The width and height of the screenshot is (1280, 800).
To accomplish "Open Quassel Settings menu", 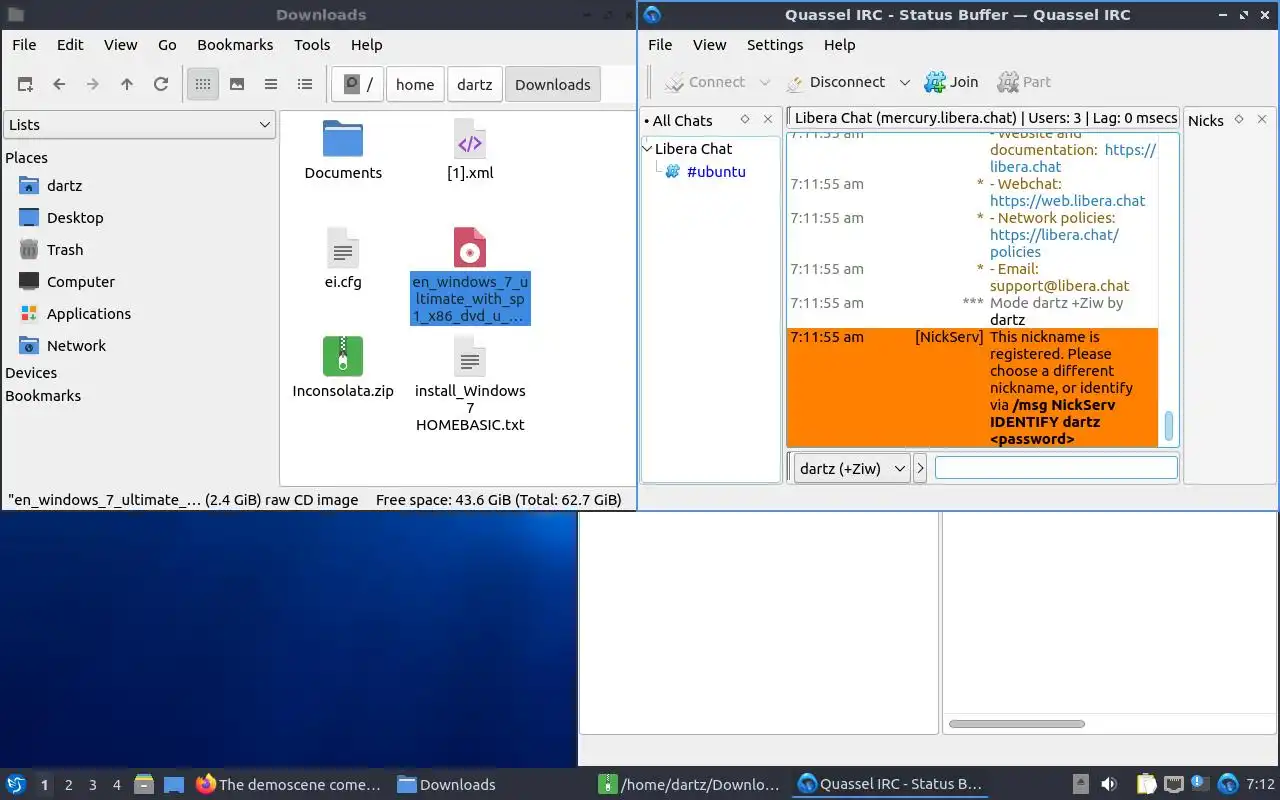I will [775, 45].
